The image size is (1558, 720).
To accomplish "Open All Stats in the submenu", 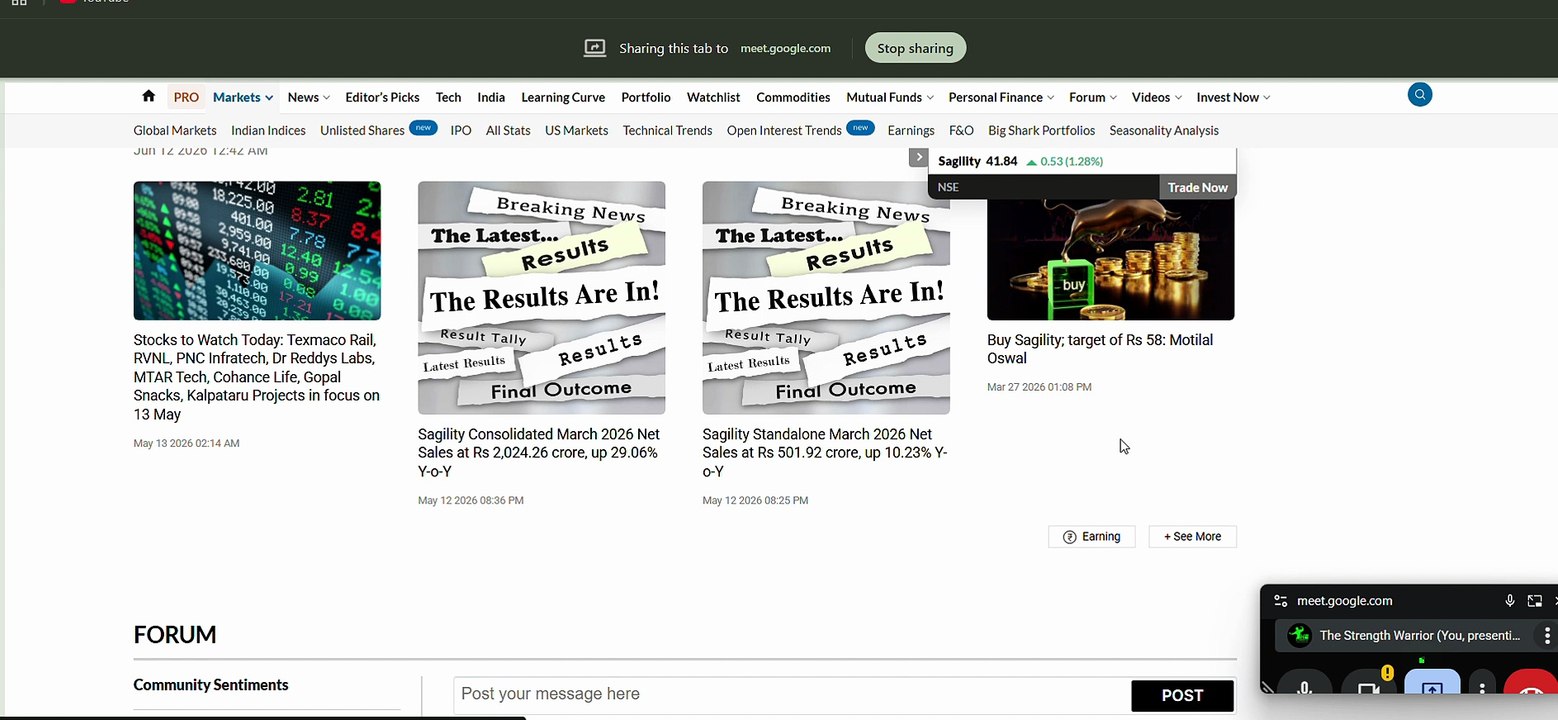I will (508, 130).
